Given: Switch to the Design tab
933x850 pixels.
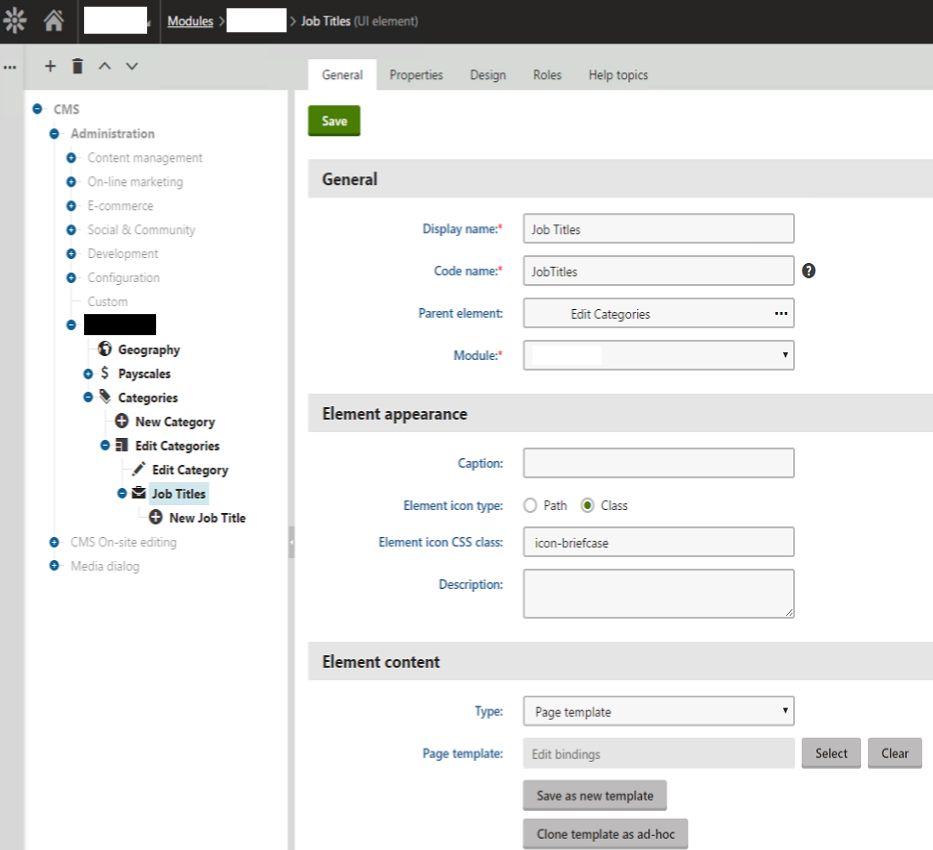Looking at the screenshot, I should point(488,75).
